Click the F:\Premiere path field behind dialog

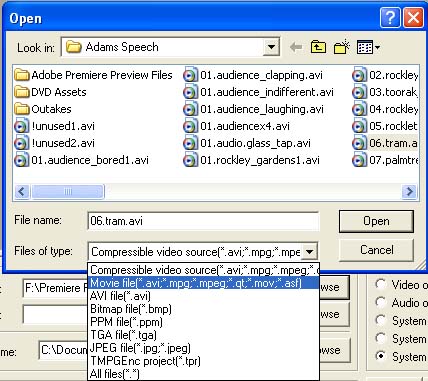pyautogui.click(x=55, y=288)
